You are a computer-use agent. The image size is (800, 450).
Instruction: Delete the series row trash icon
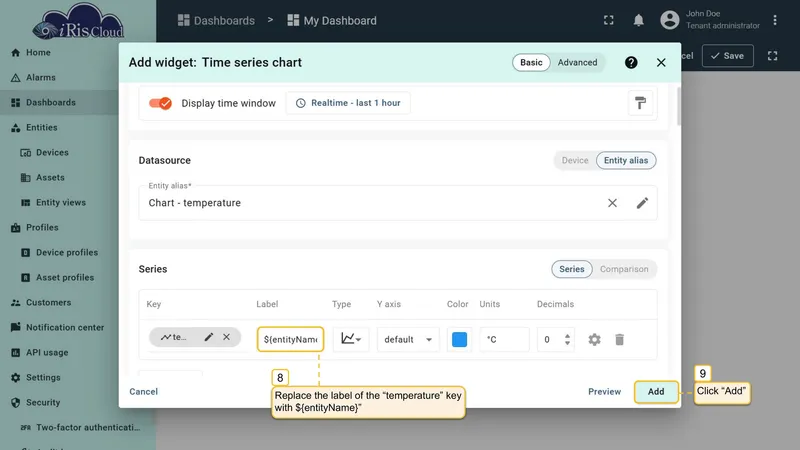tap(619, 339)
